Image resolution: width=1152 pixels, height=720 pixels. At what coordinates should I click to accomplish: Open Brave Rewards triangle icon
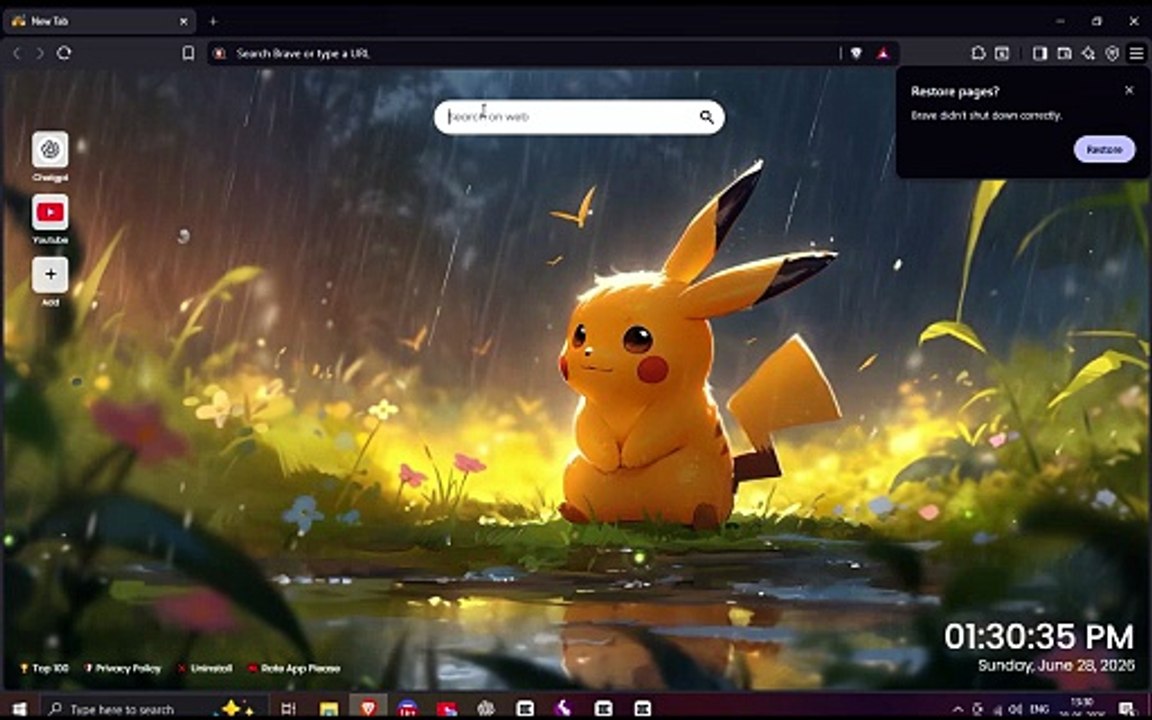coord(883,53)
